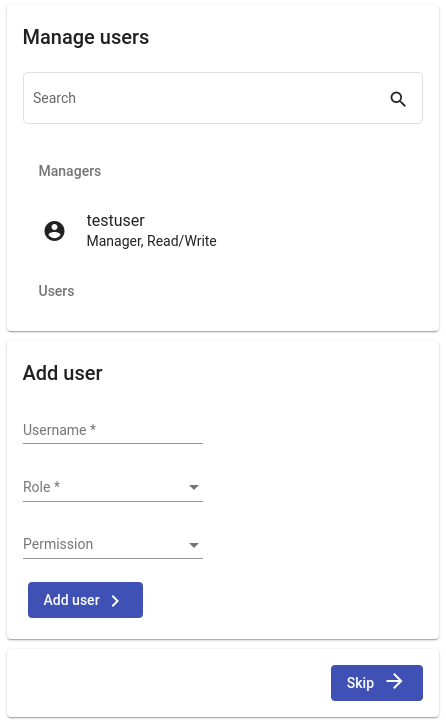This screenshot has width=446, height=726.
Task: Click the Manager, Read/Write subtitle text
Action: click(151, 241)
